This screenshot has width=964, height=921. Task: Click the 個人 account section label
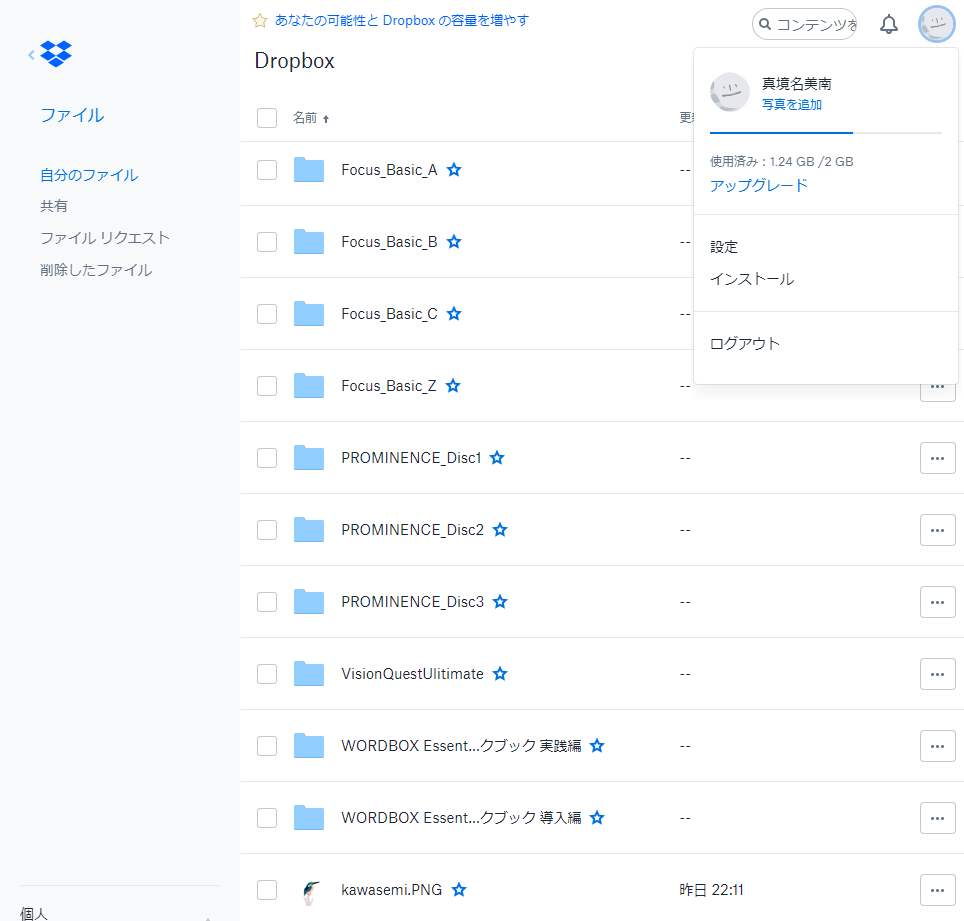(x=34, y=913)
